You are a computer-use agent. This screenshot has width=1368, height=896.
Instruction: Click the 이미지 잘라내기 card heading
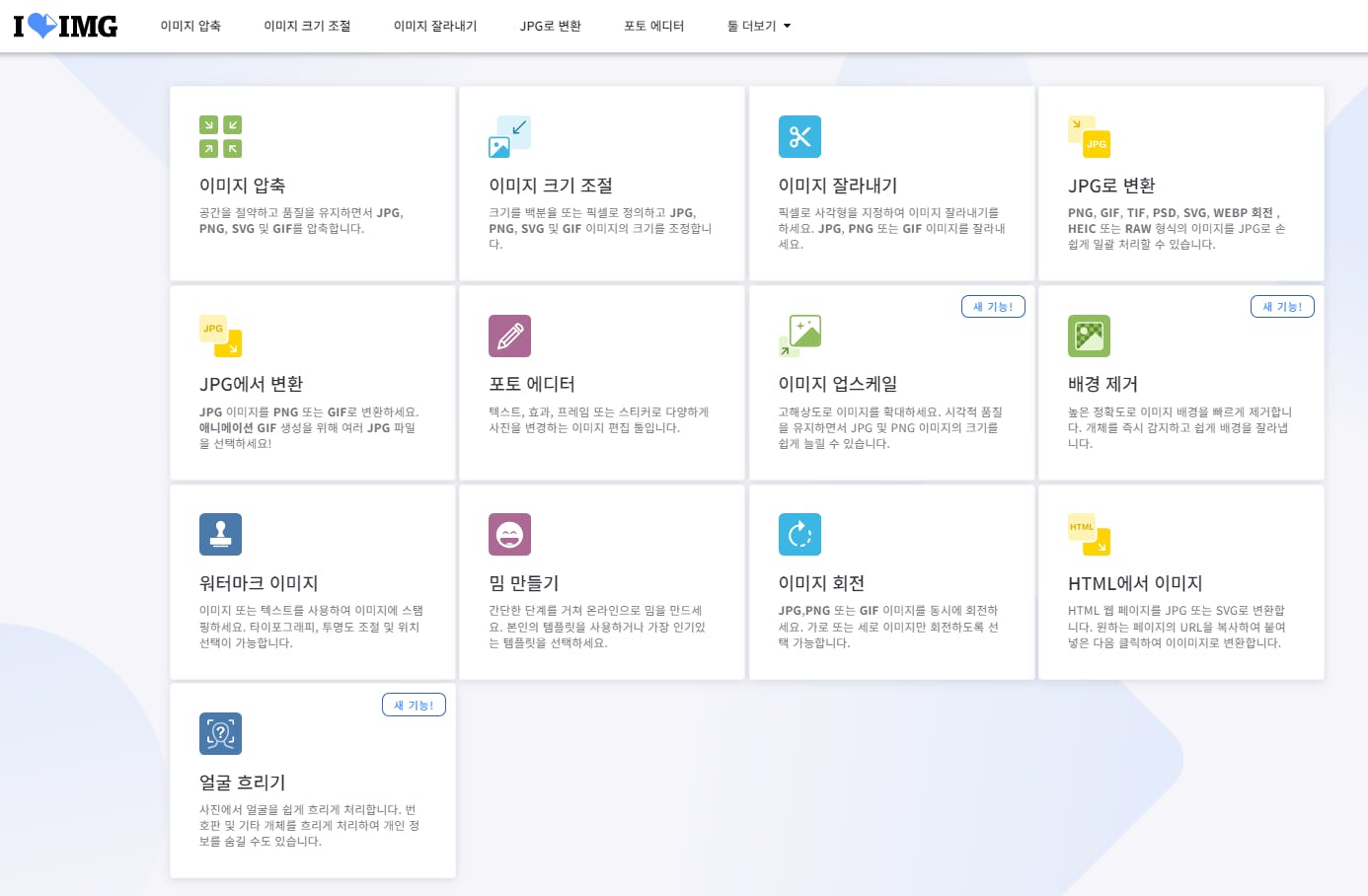(838, 186)
